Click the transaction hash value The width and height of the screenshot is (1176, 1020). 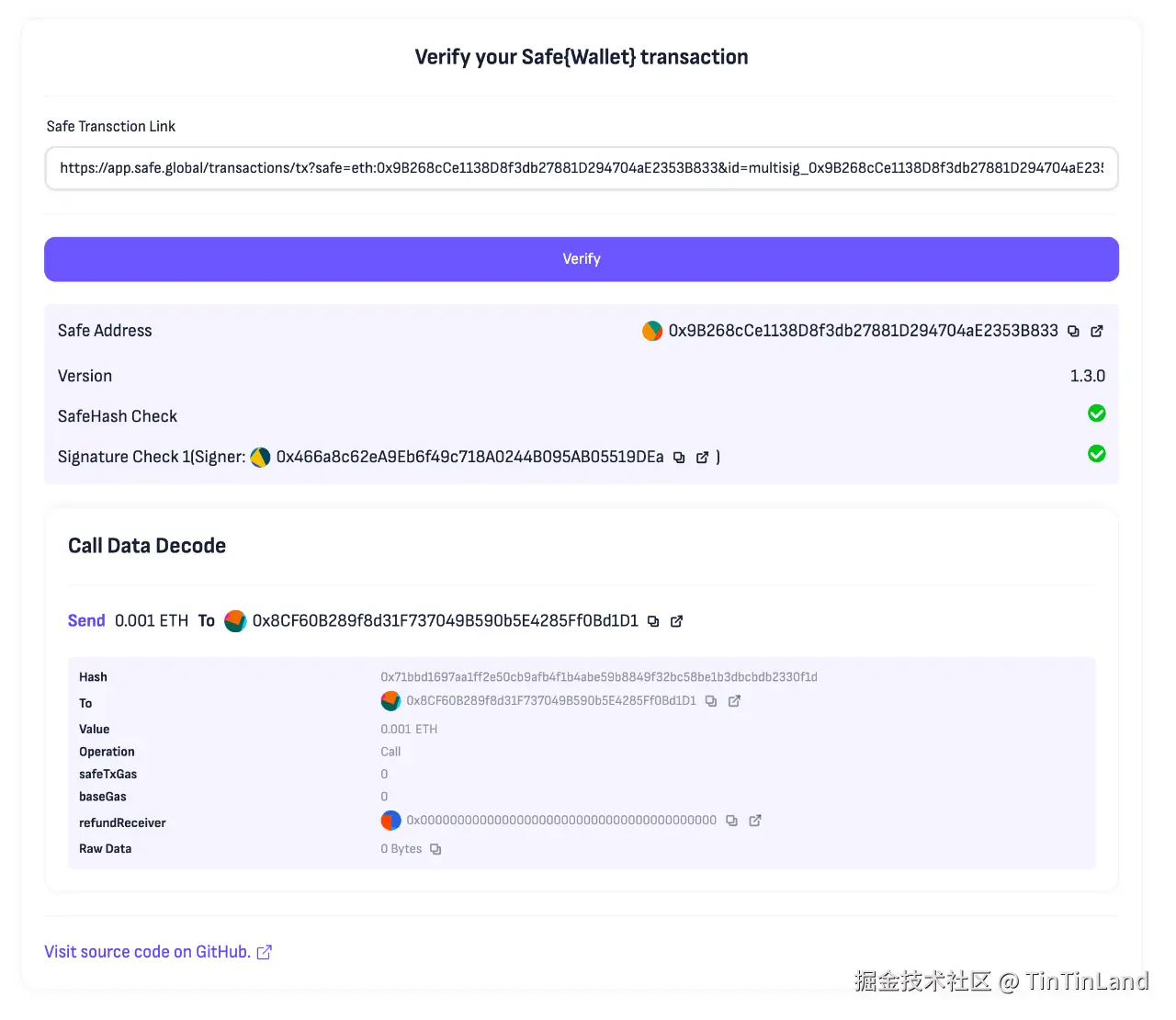[598, 677]
